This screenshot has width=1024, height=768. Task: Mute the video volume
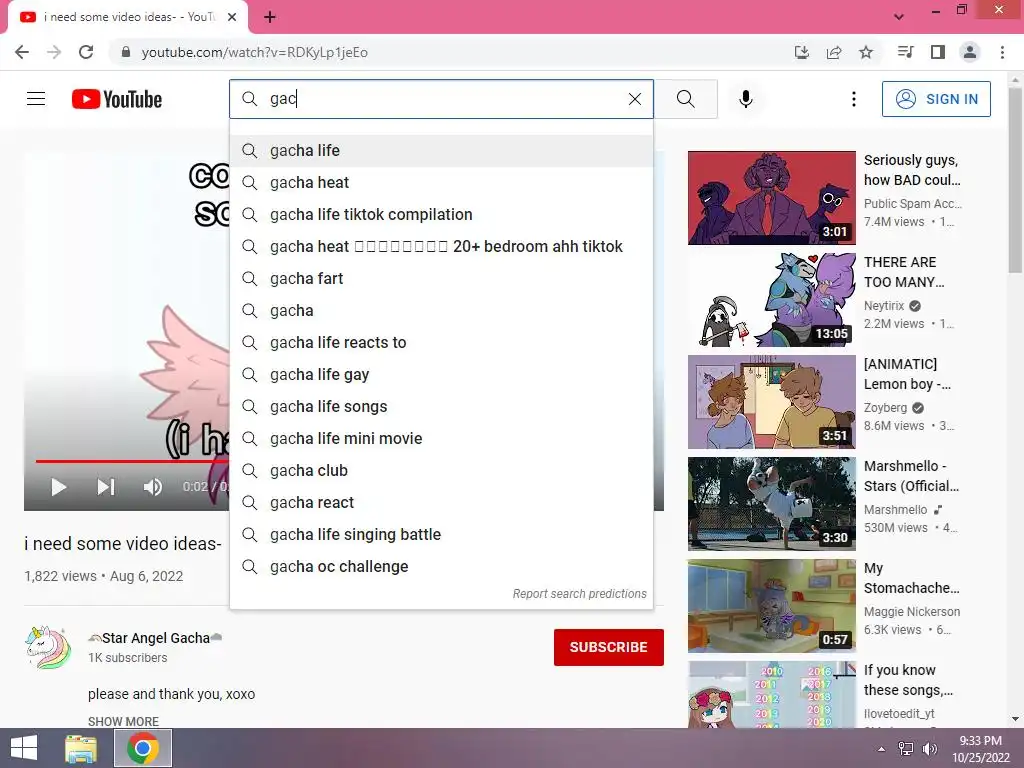pos(153,487)
